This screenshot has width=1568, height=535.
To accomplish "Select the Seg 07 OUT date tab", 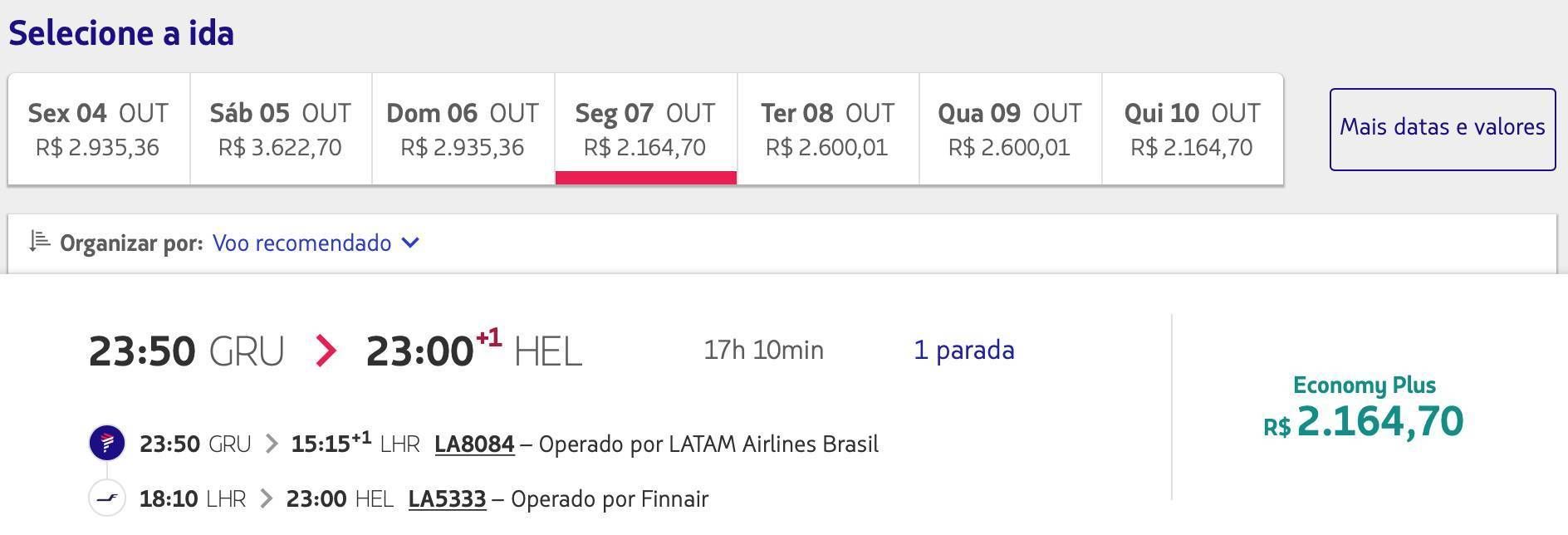I will coord(646,129).
